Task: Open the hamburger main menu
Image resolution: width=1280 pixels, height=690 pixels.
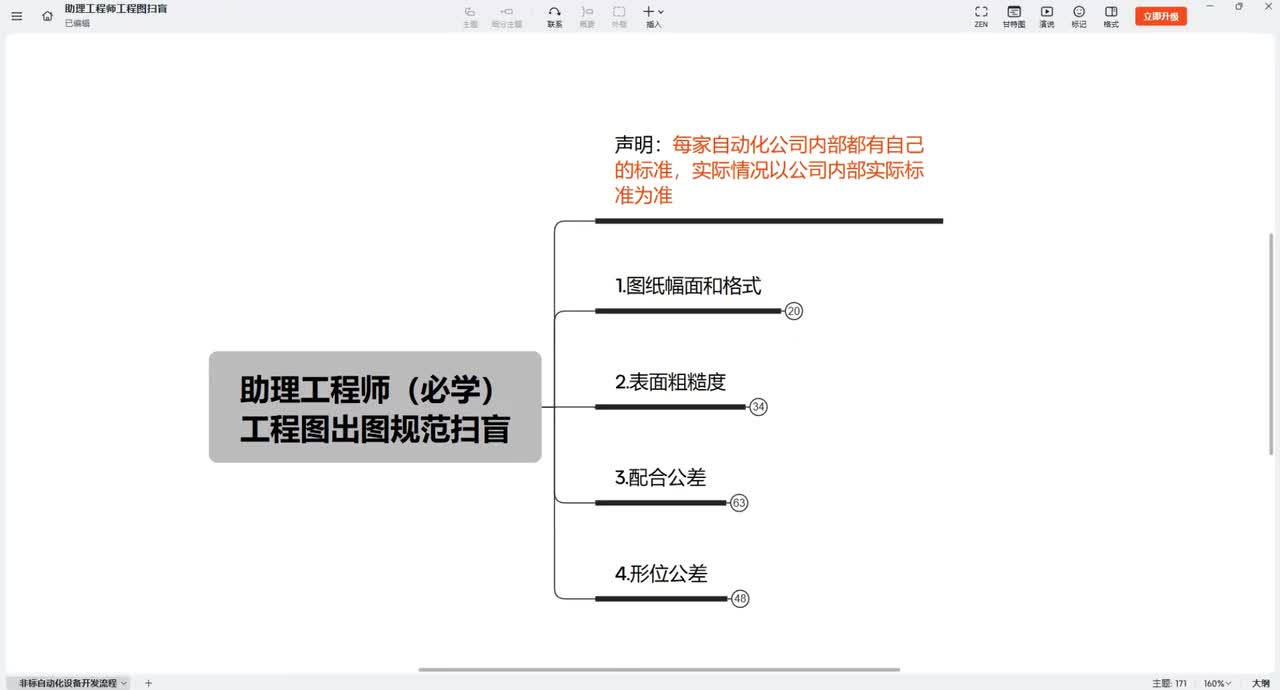Action: coord(16,16)
